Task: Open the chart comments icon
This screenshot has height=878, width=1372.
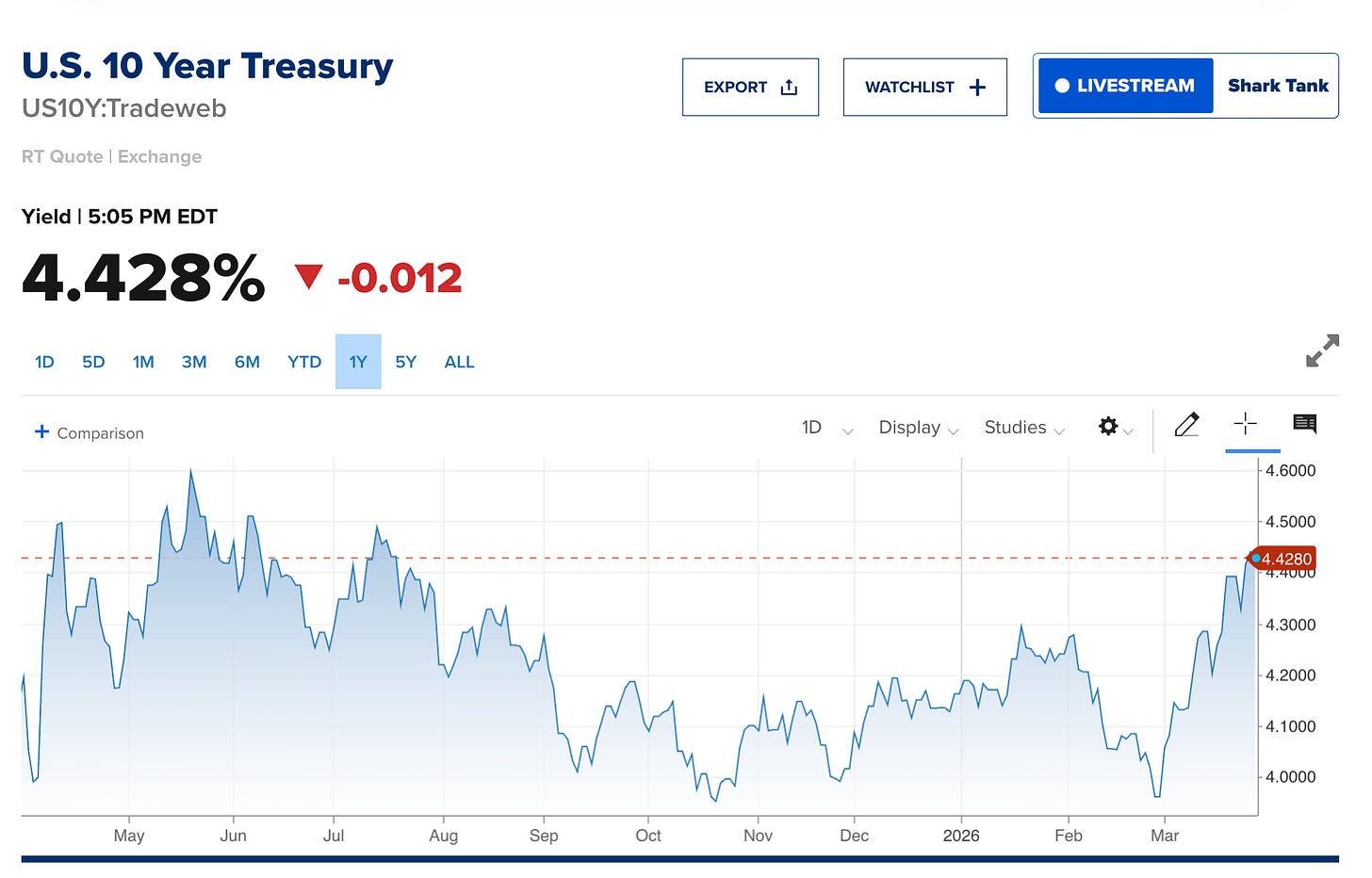Action: [1304, 425]
